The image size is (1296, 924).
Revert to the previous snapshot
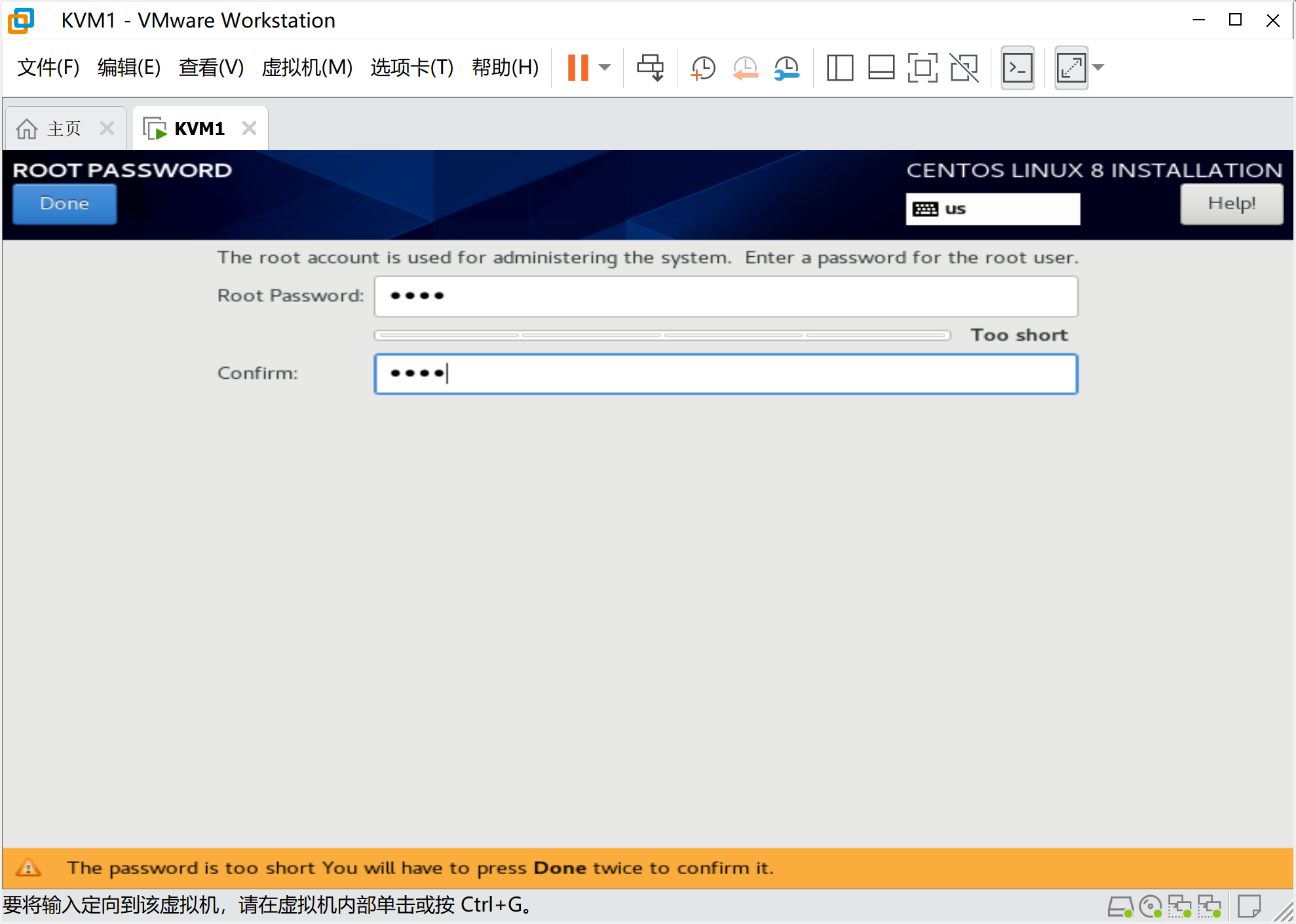pyautogui.click(x=745, y=67)
